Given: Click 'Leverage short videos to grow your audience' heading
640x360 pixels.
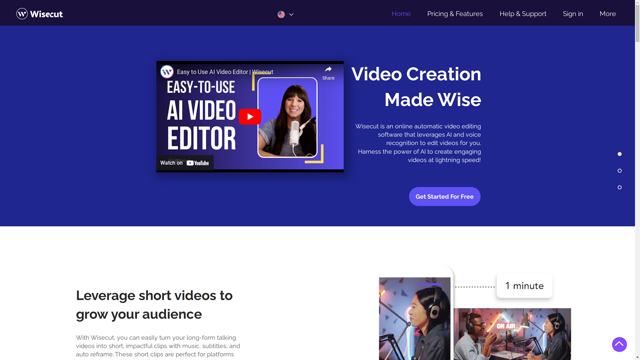Looking at the screenshot, I should (154, 304).
